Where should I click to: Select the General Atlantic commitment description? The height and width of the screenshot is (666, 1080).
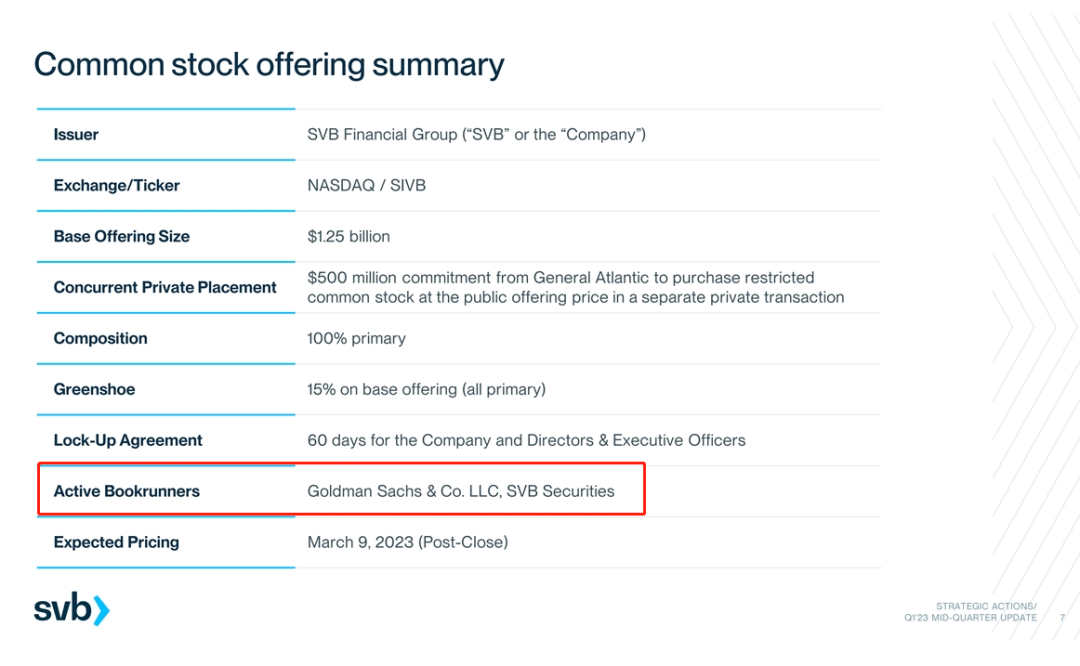coord(576,287)
